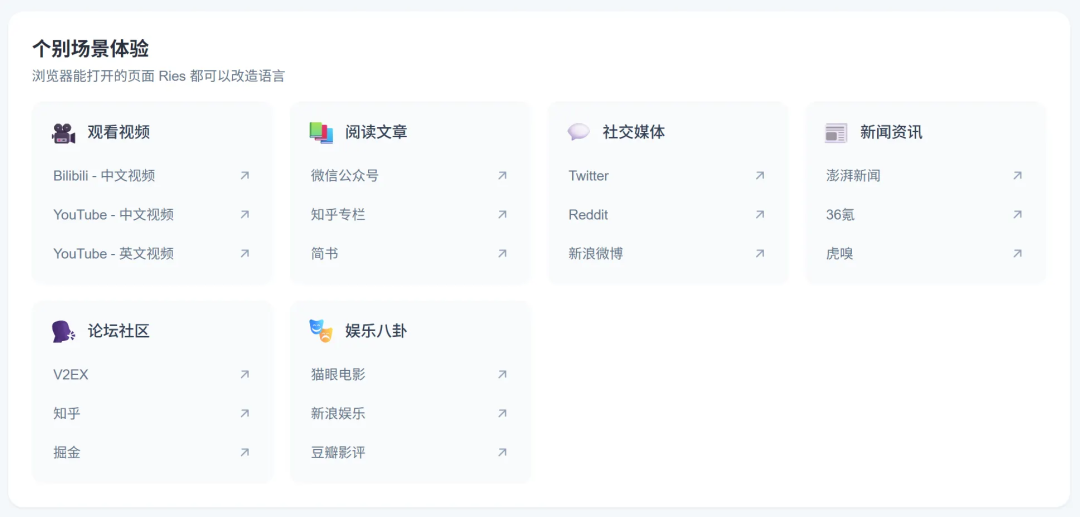The image size is (1080, 517).
Task: Open the 猫眼电影 link
Action: (338, 375)
